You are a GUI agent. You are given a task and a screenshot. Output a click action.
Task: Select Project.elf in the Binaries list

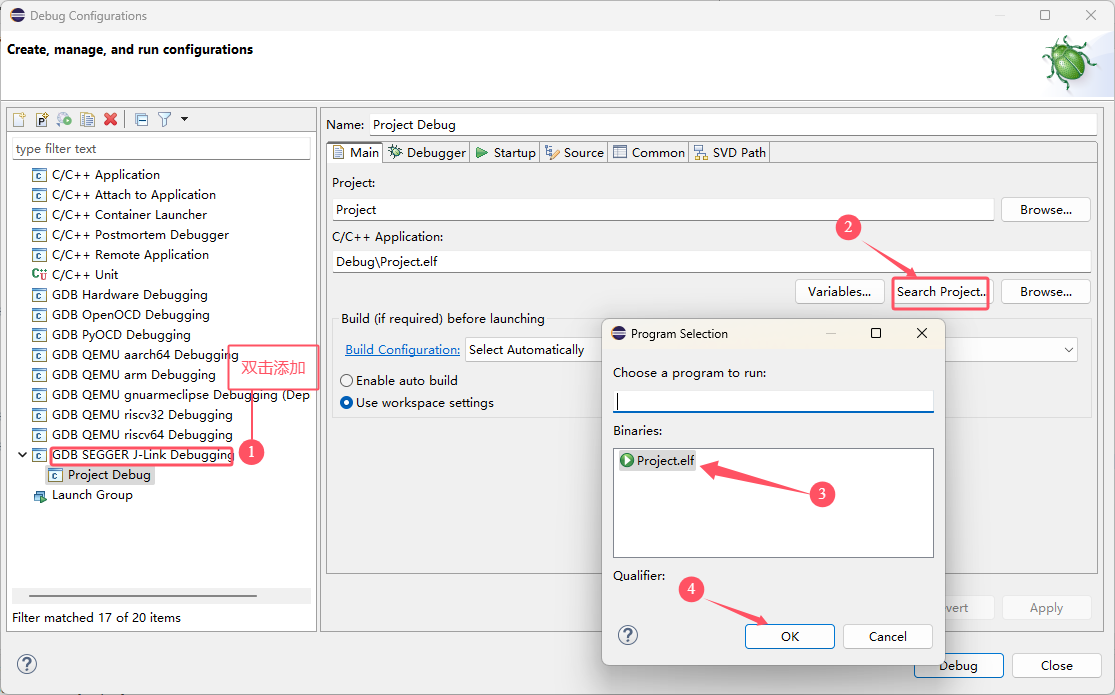(657, 461)
